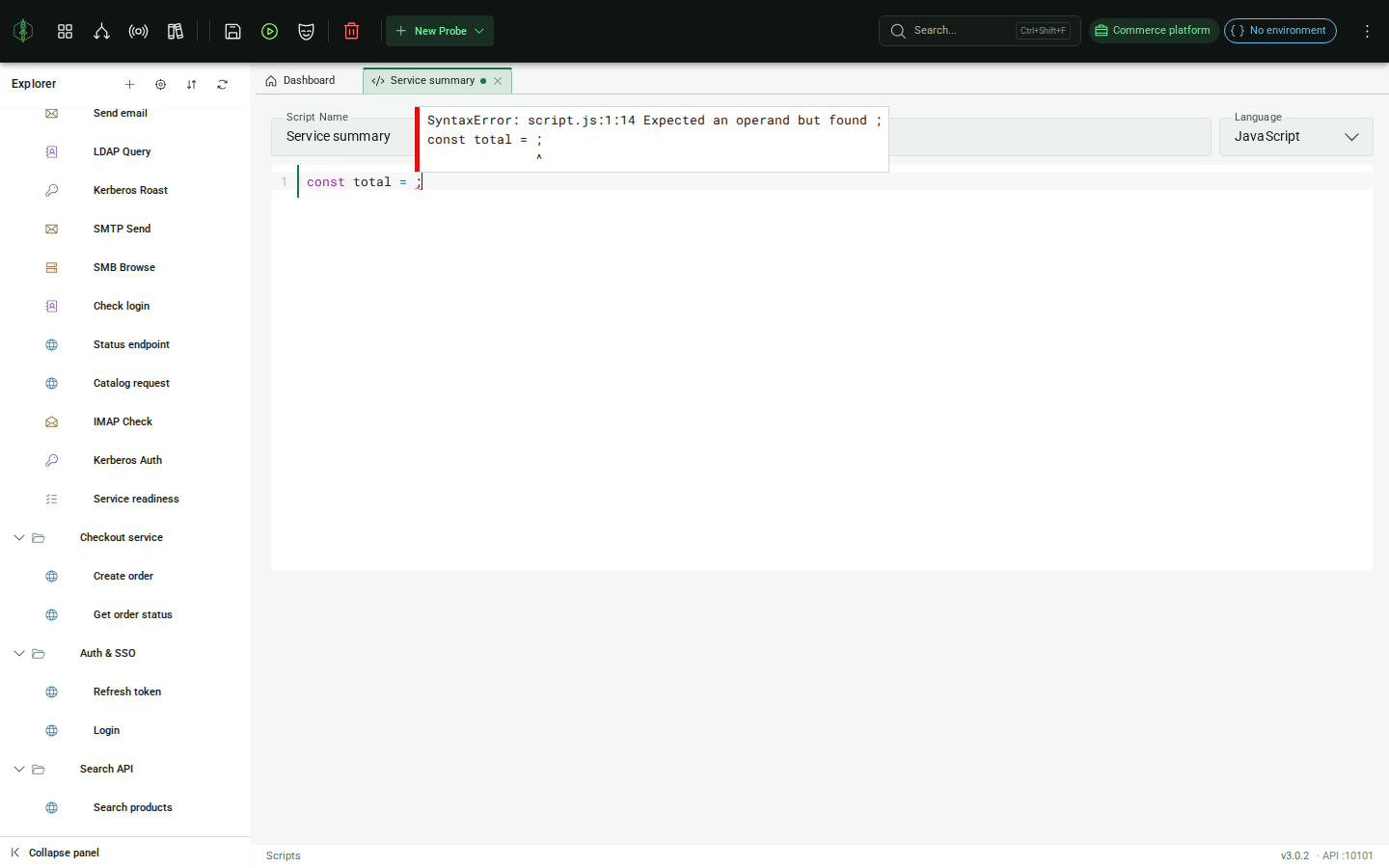The height and width of the screenshot is (868, 1389).
Task: Open the New Probe dropdown
Action: click(x=440, y=31)
